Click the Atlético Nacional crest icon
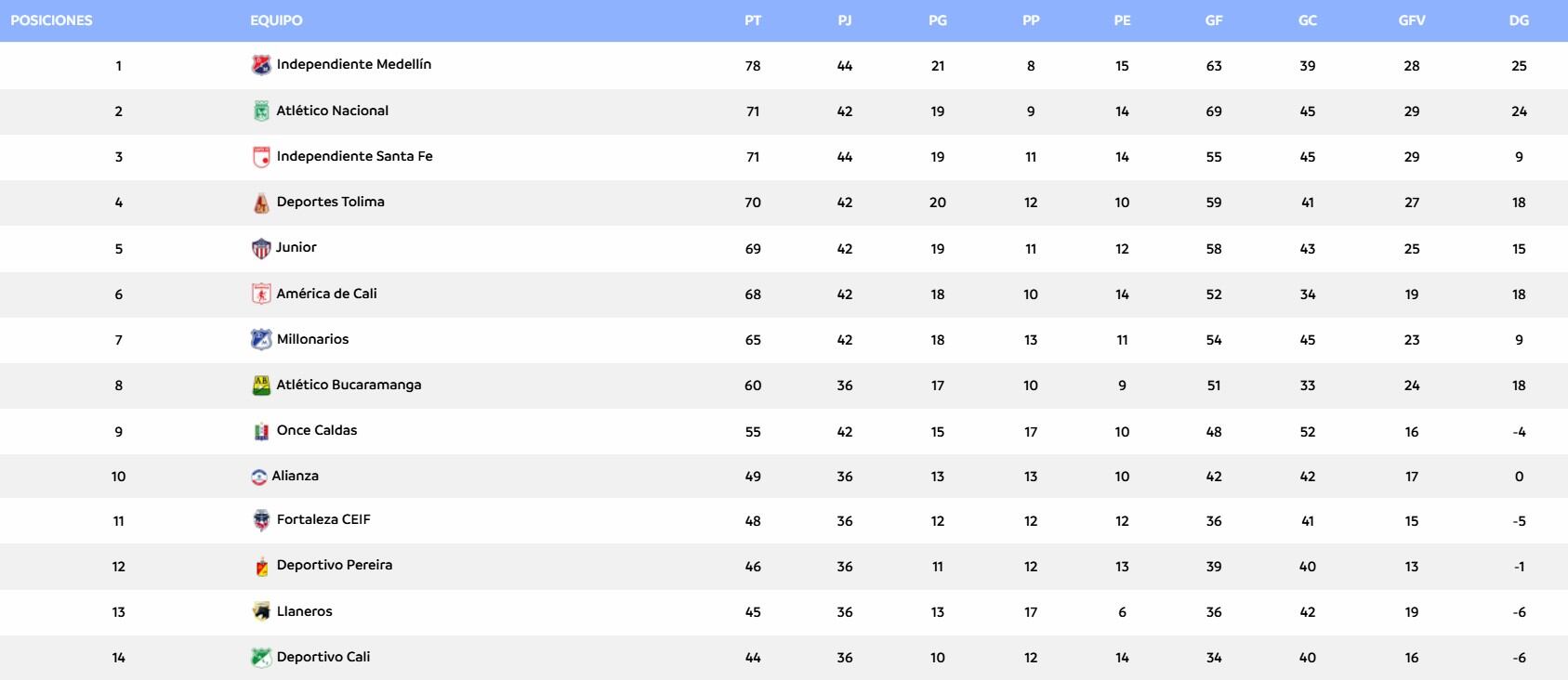 [261, 111]
